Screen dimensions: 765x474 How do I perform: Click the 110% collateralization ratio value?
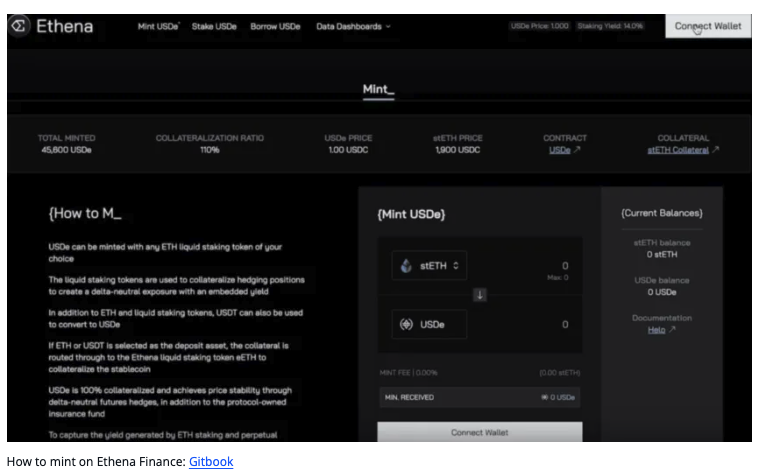click(210, 150)
